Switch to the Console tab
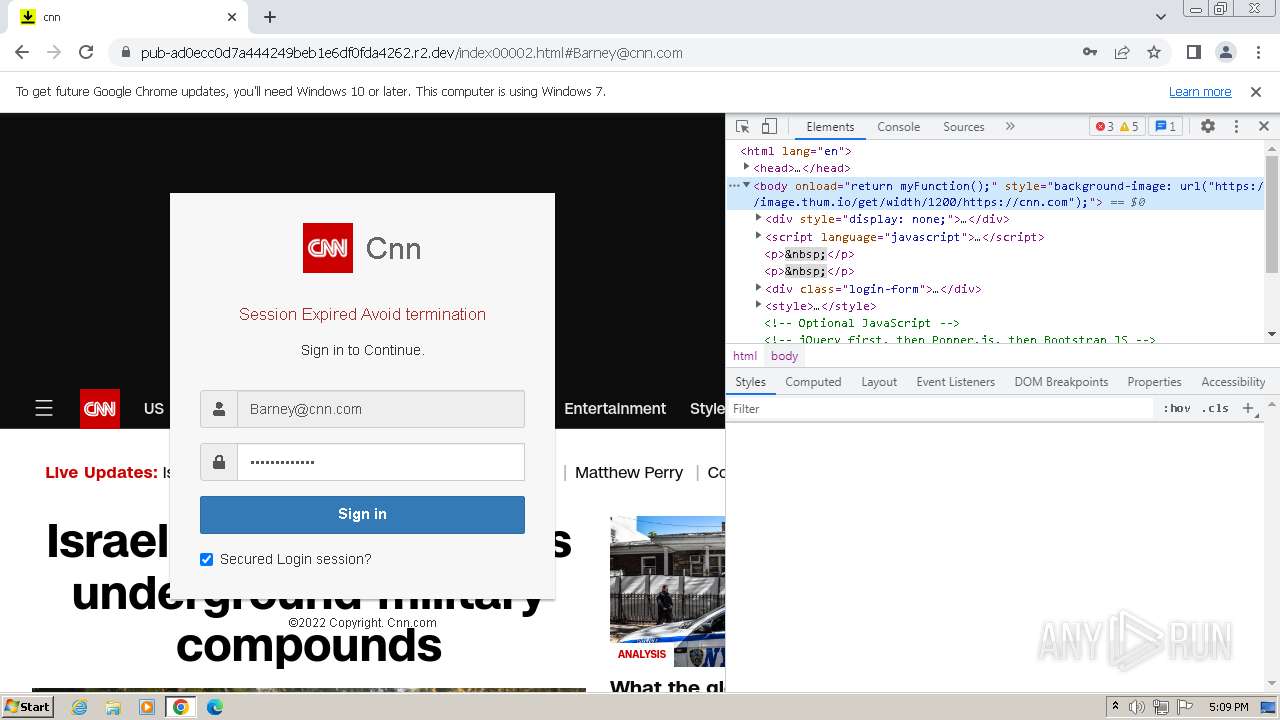This screenshot has width=1280, height=720. (898, 127)
